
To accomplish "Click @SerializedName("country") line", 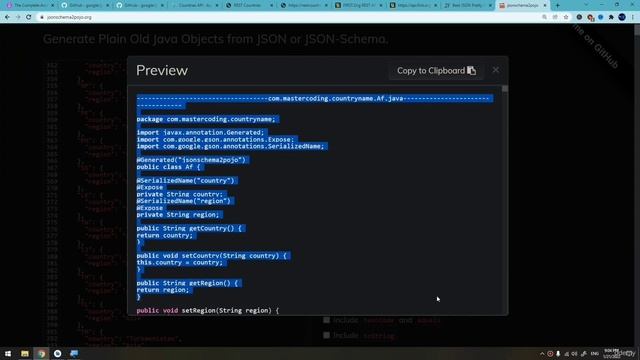I will point(185,180).
